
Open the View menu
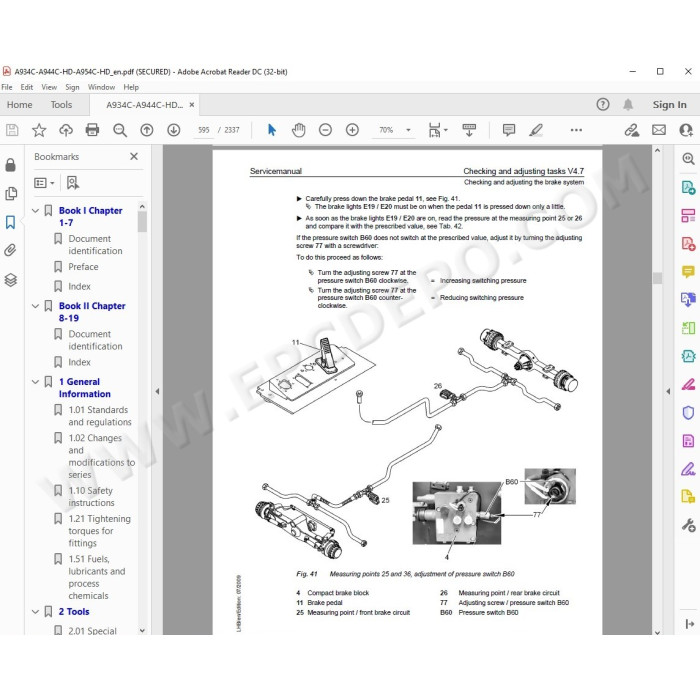49,87
